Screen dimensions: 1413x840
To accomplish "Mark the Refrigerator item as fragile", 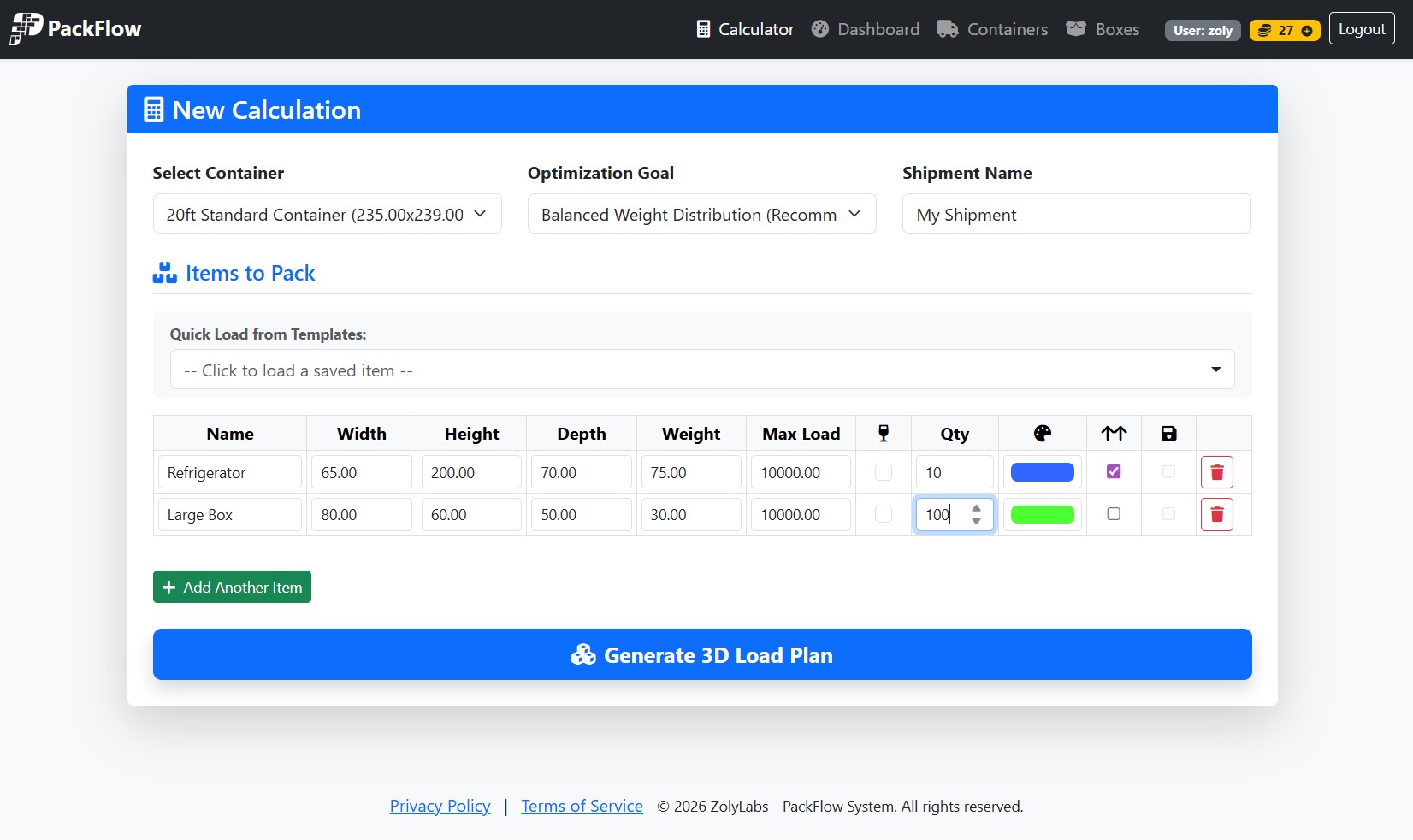I will point(884,471).
